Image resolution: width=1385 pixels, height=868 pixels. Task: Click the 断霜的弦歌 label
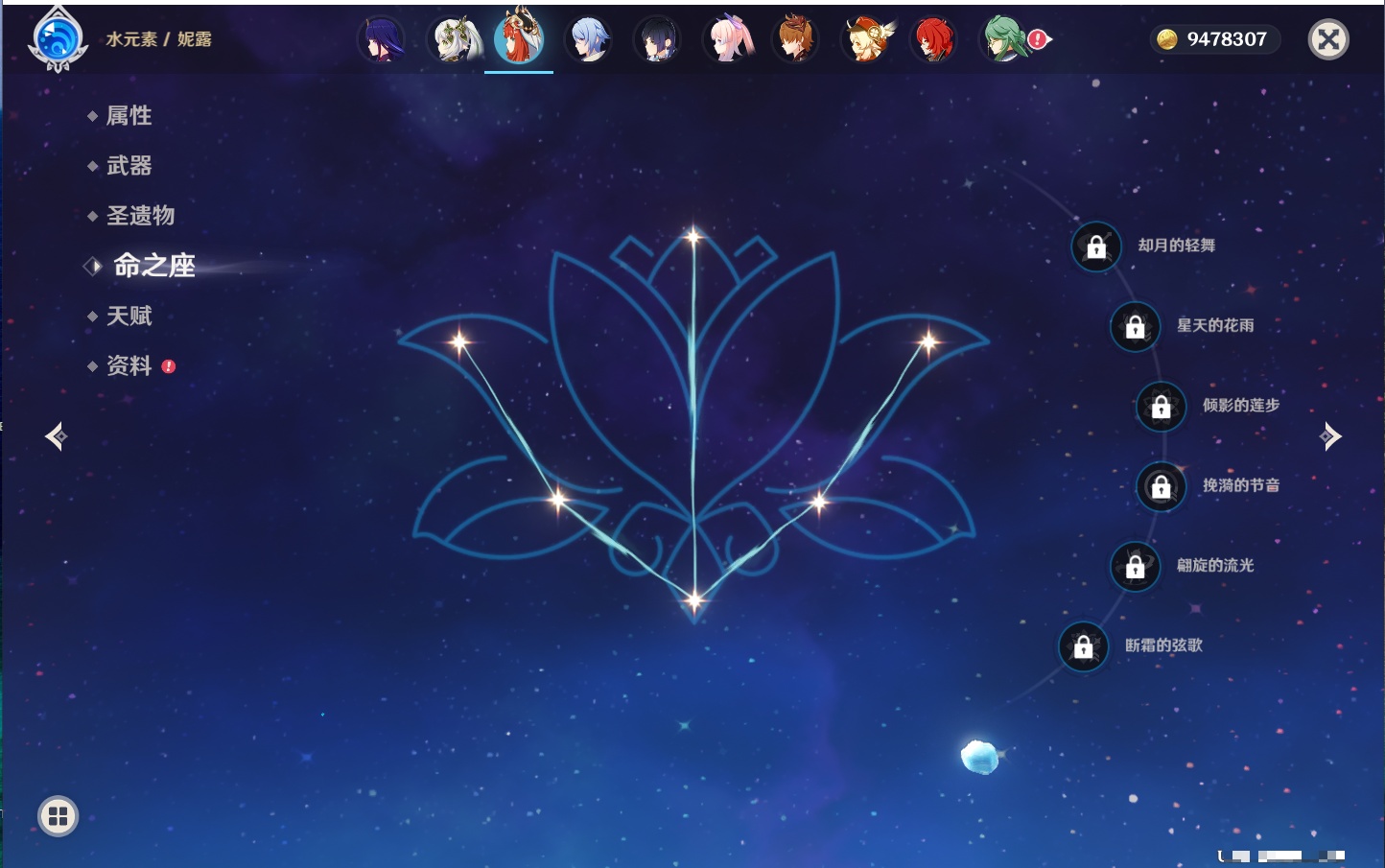(1163, 645)
